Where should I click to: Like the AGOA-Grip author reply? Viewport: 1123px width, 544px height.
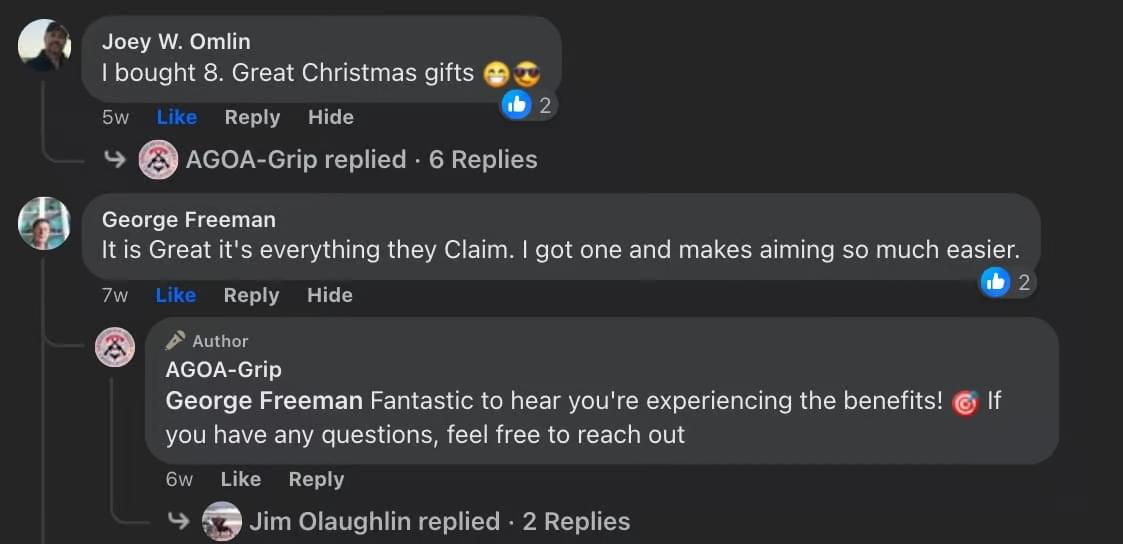pos(240,479)
